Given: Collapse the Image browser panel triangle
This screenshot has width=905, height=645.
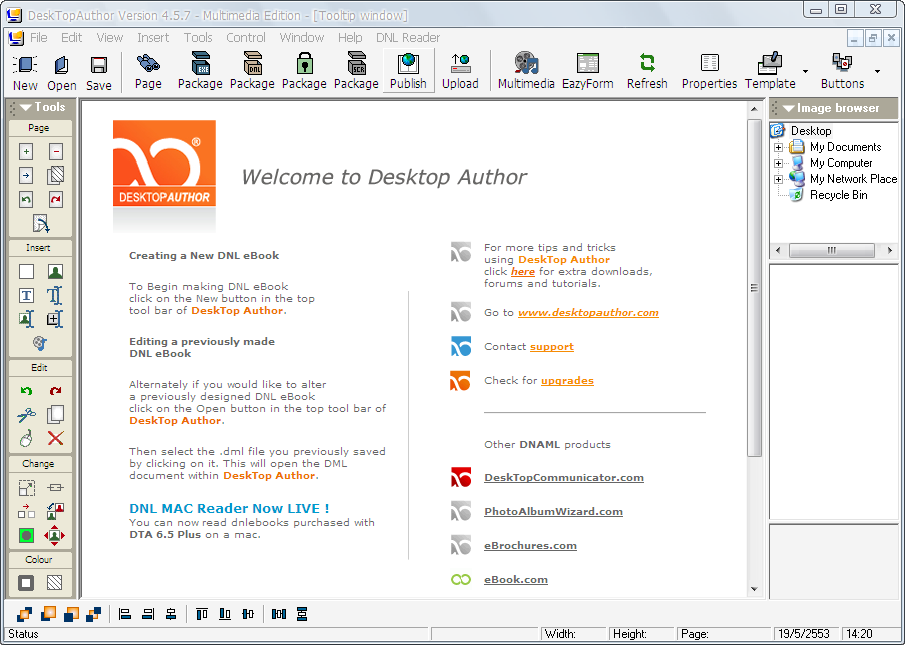Looking at the screenshot, I should pos(788,108).
